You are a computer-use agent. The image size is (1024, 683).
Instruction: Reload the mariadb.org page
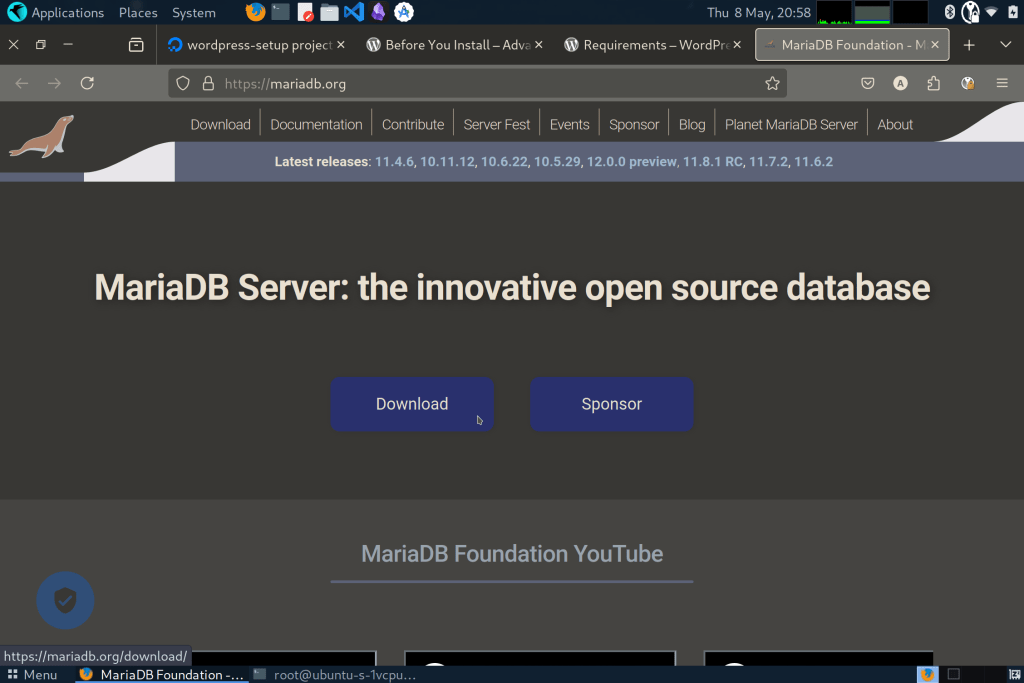[88, 83]
